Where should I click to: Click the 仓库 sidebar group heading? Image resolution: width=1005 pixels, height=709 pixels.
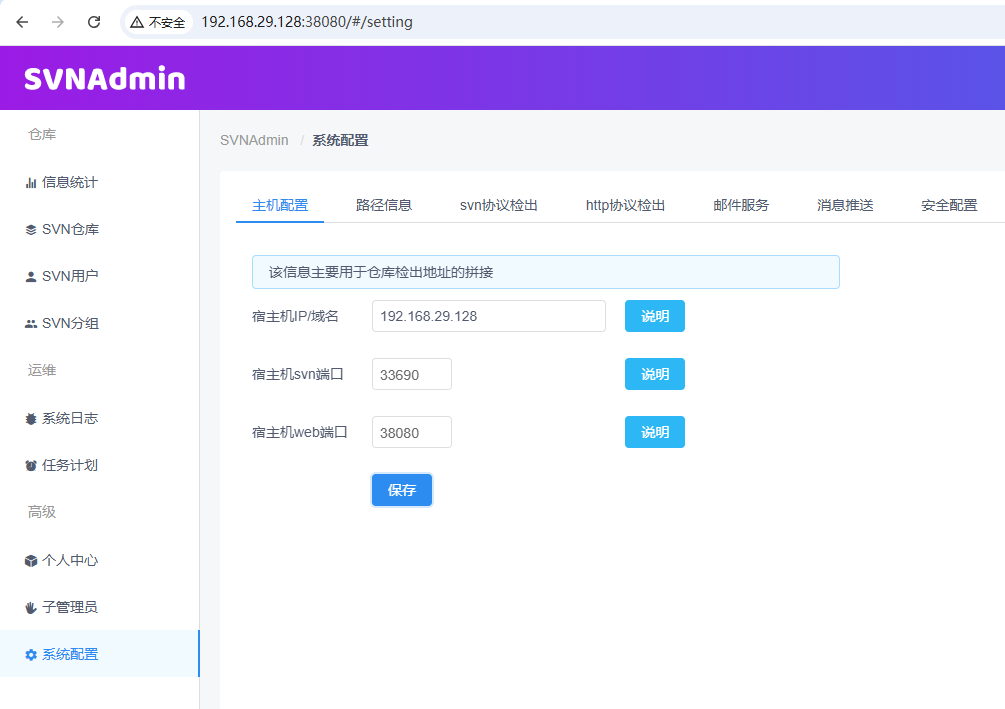coord(42,135)
